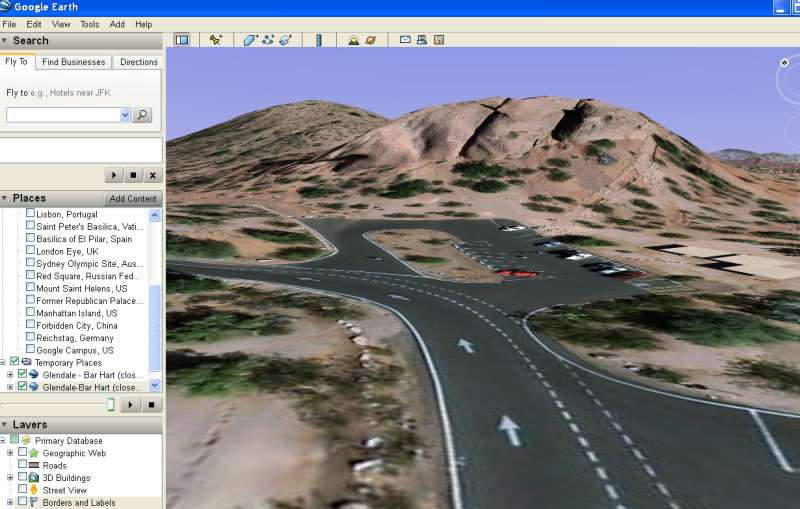Add a path using the toolbar
Screen dimensions: 800x509
tap(268, 40)
